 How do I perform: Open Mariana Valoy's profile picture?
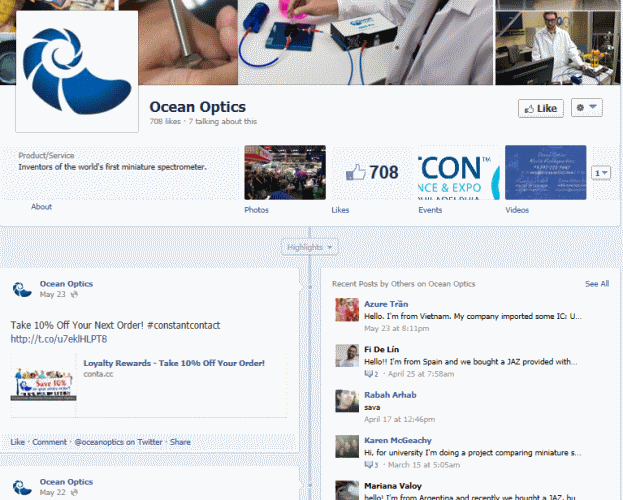click(347, 490)
